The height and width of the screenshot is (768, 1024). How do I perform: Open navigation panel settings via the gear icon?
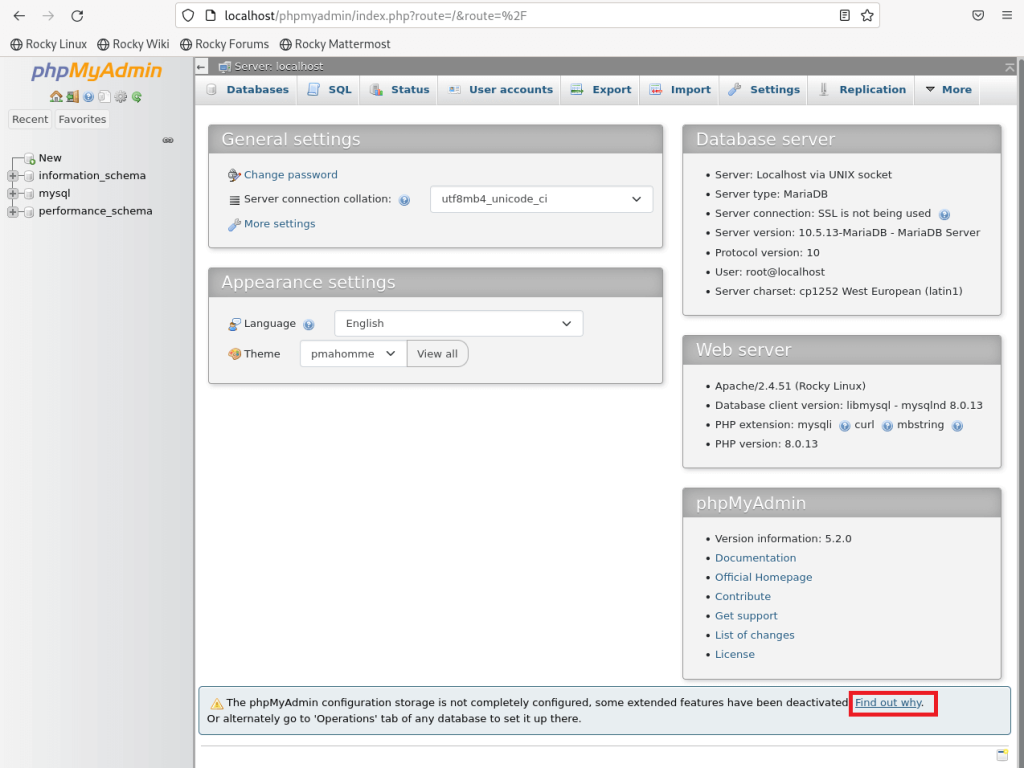[120, 97]
